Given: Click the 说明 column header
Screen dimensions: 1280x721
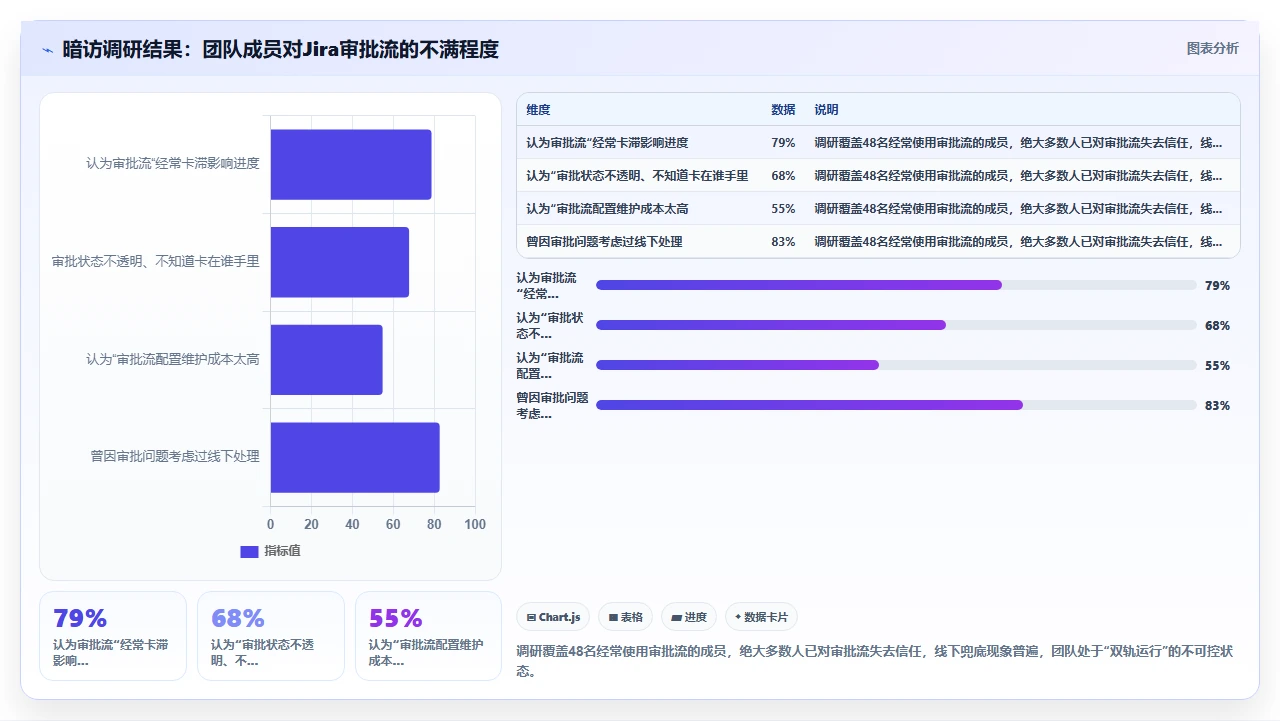Looking at the screenshot, I should (826, 110).
